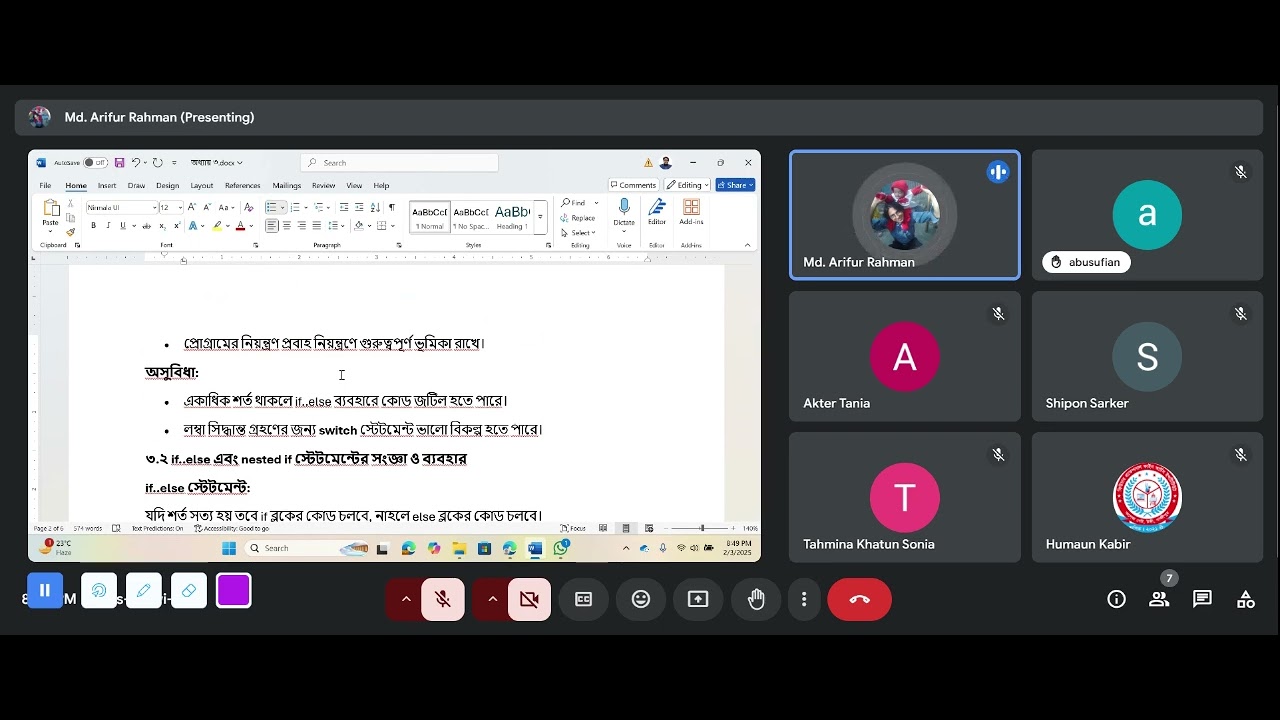The image size is (1280, 720).
Task: Switch to the Layout tab
Action: point(202,185)
